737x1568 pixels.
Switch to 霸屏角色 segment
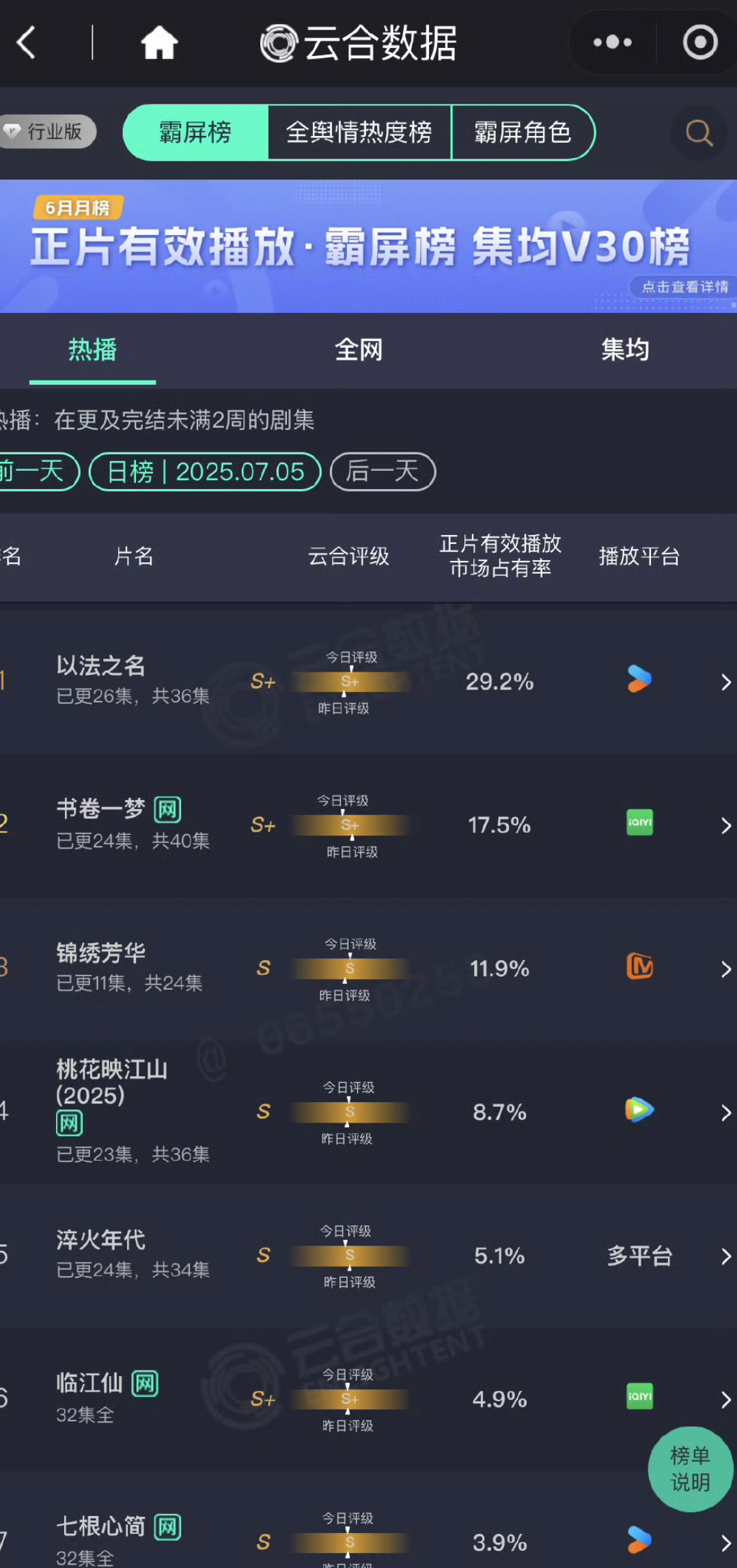523,133
